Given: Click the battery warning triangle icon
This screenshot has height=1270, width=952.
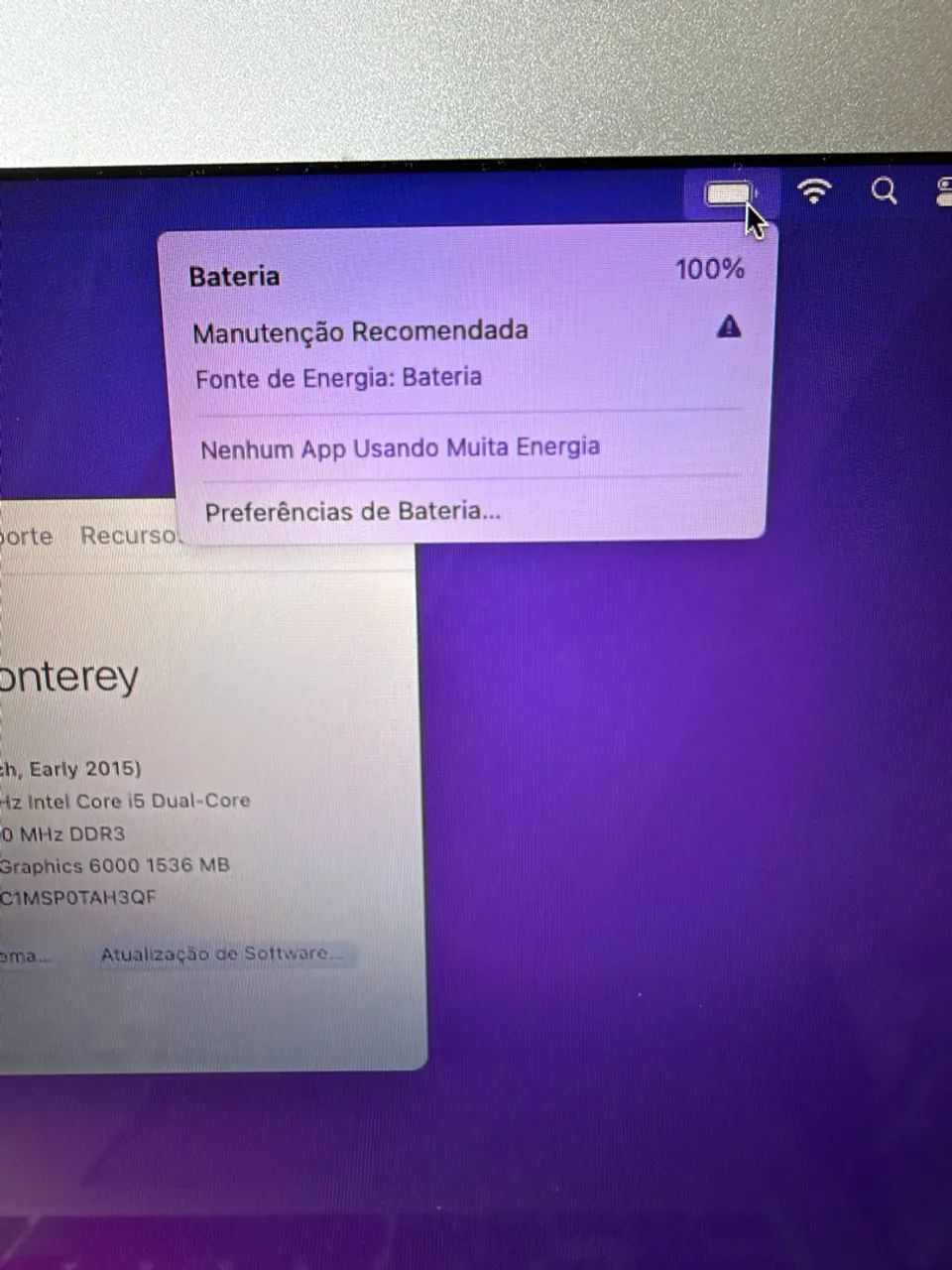Looking at the screenshot, I should [x=729, y=325].
